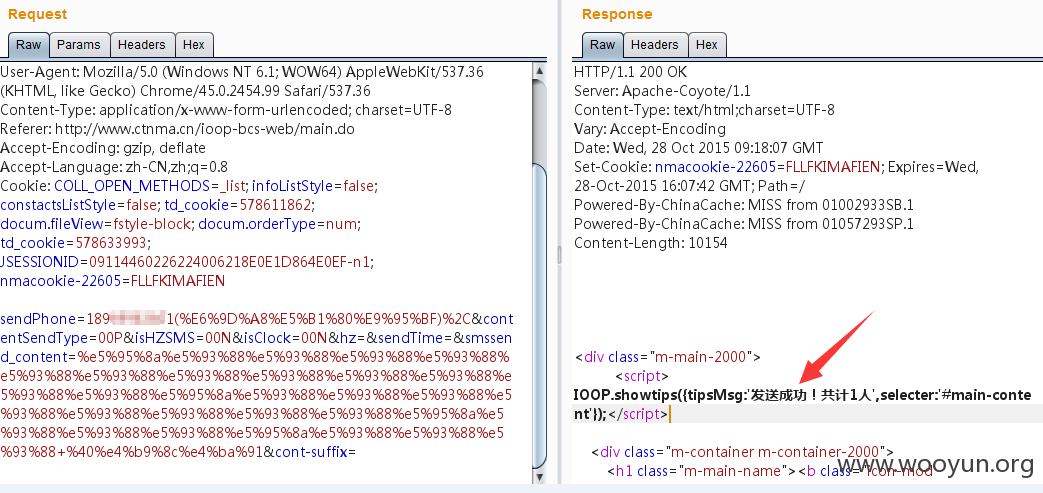Click the sendPhone parameter name
Viewport: 1043px width, 493px height.
pyautogui.click(x=39, y=319)
